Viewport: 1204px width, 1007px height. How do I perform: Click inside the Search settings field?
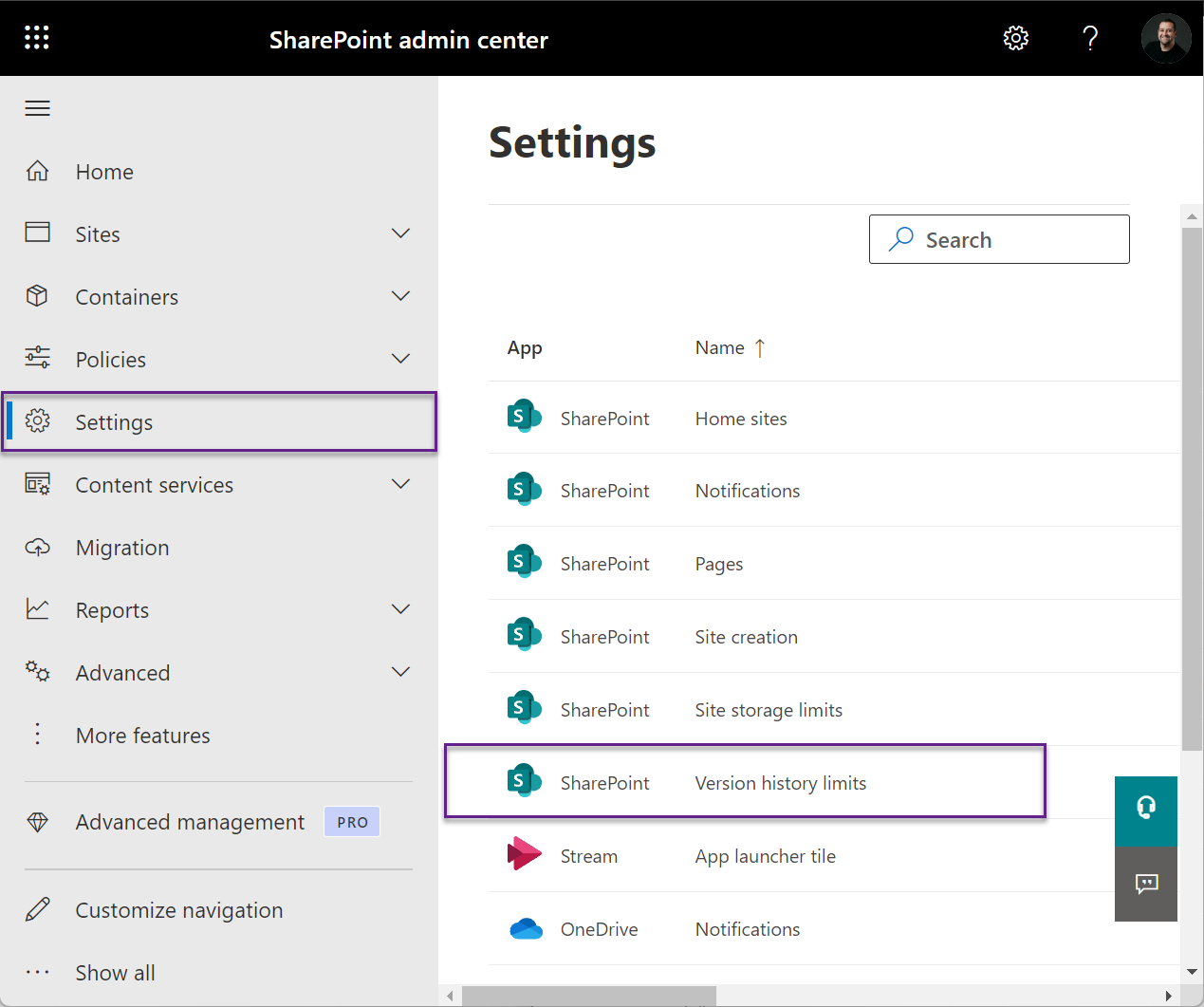coord(998,239)
